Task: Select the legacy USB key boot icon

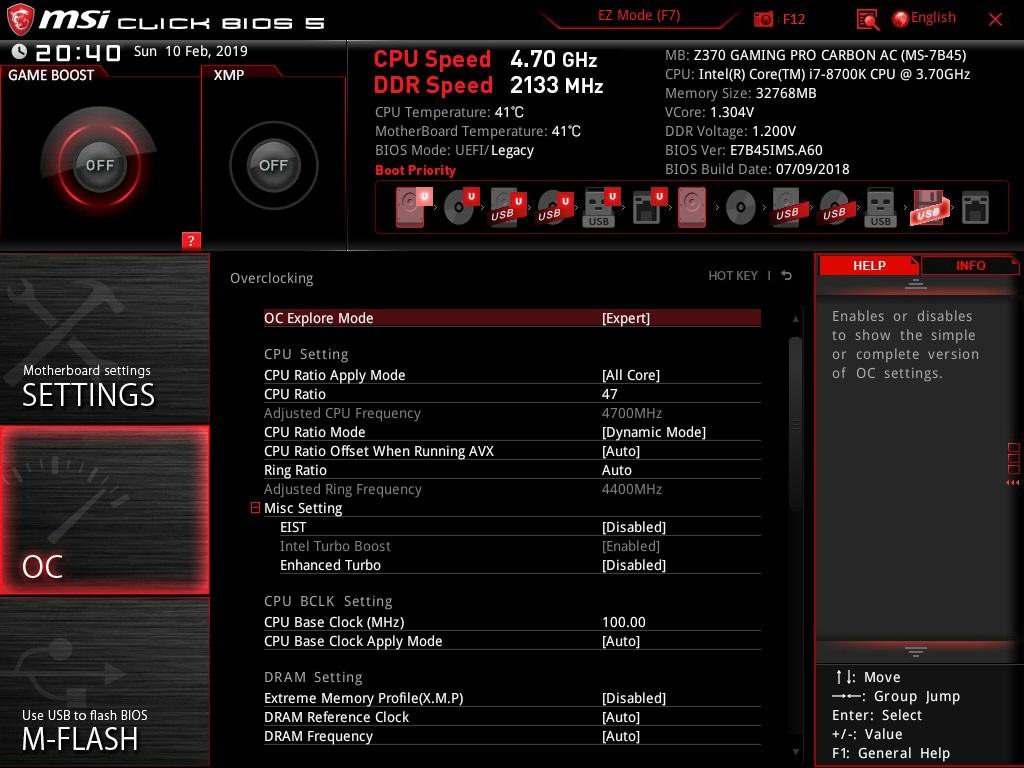Action: (880, 208)
